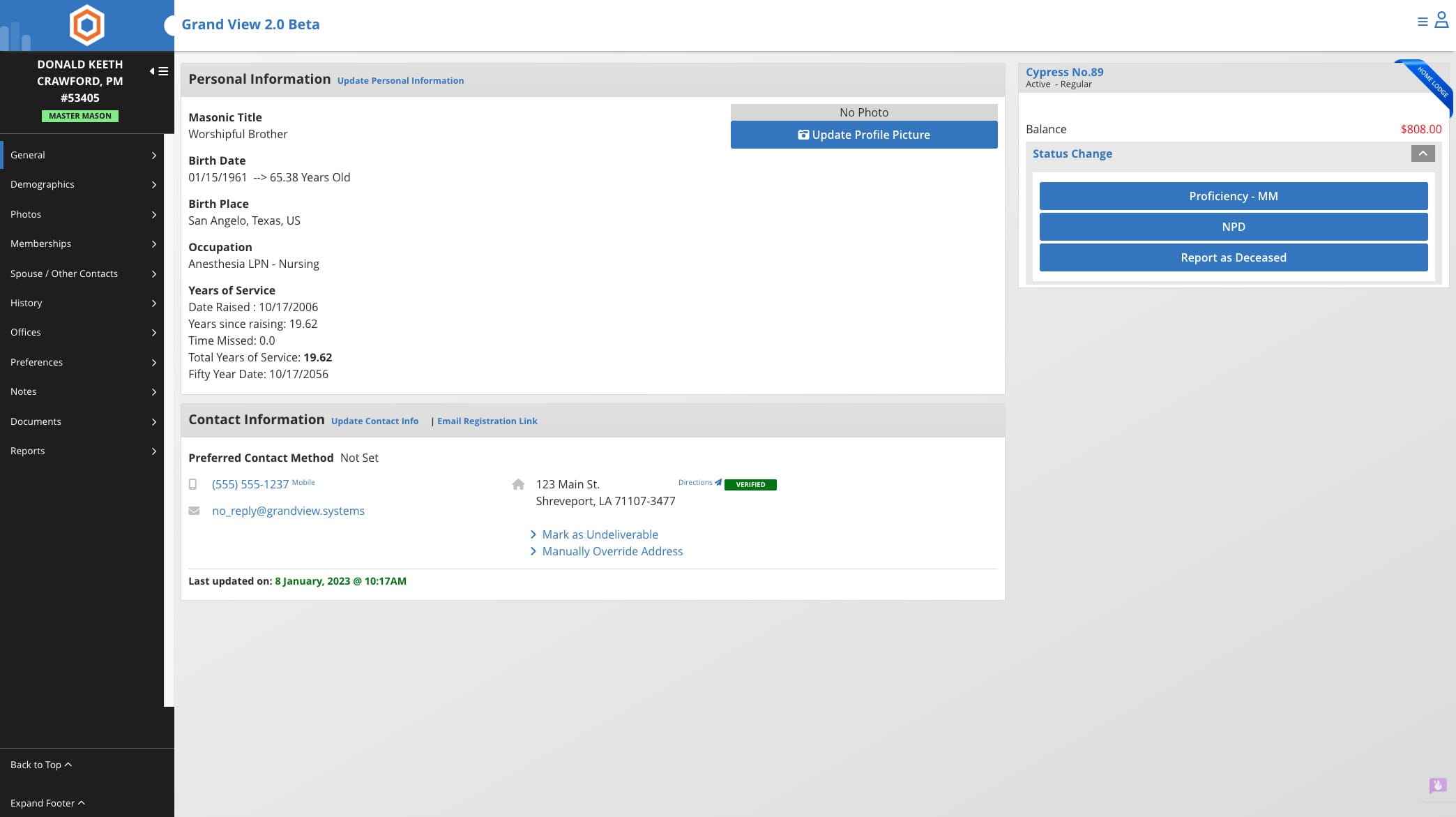Screen dimensions: 1456x817
Task: Click Email Registration Link
Action: [487, 421]
